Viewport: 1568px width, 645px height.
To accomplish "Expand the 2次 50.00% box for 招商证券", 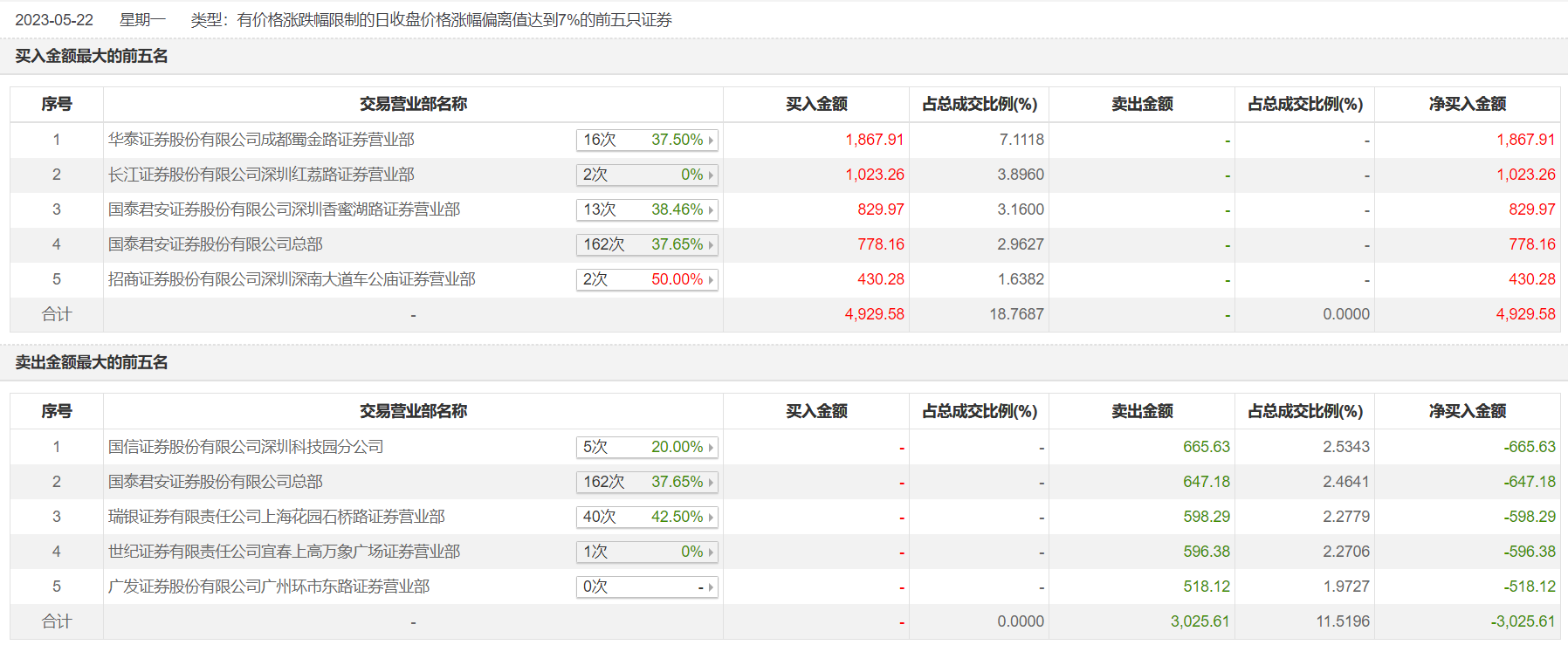I will (x=647, y=279).
